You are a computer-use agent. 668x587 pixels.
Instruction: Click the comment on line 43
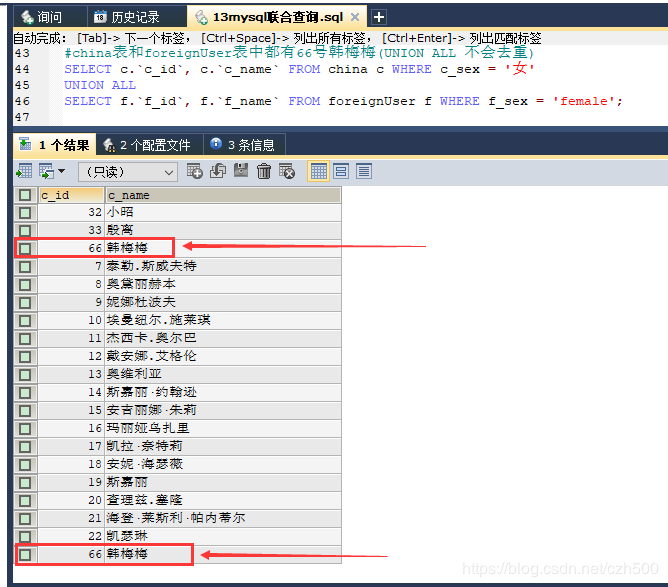click(x=299, y=53)
